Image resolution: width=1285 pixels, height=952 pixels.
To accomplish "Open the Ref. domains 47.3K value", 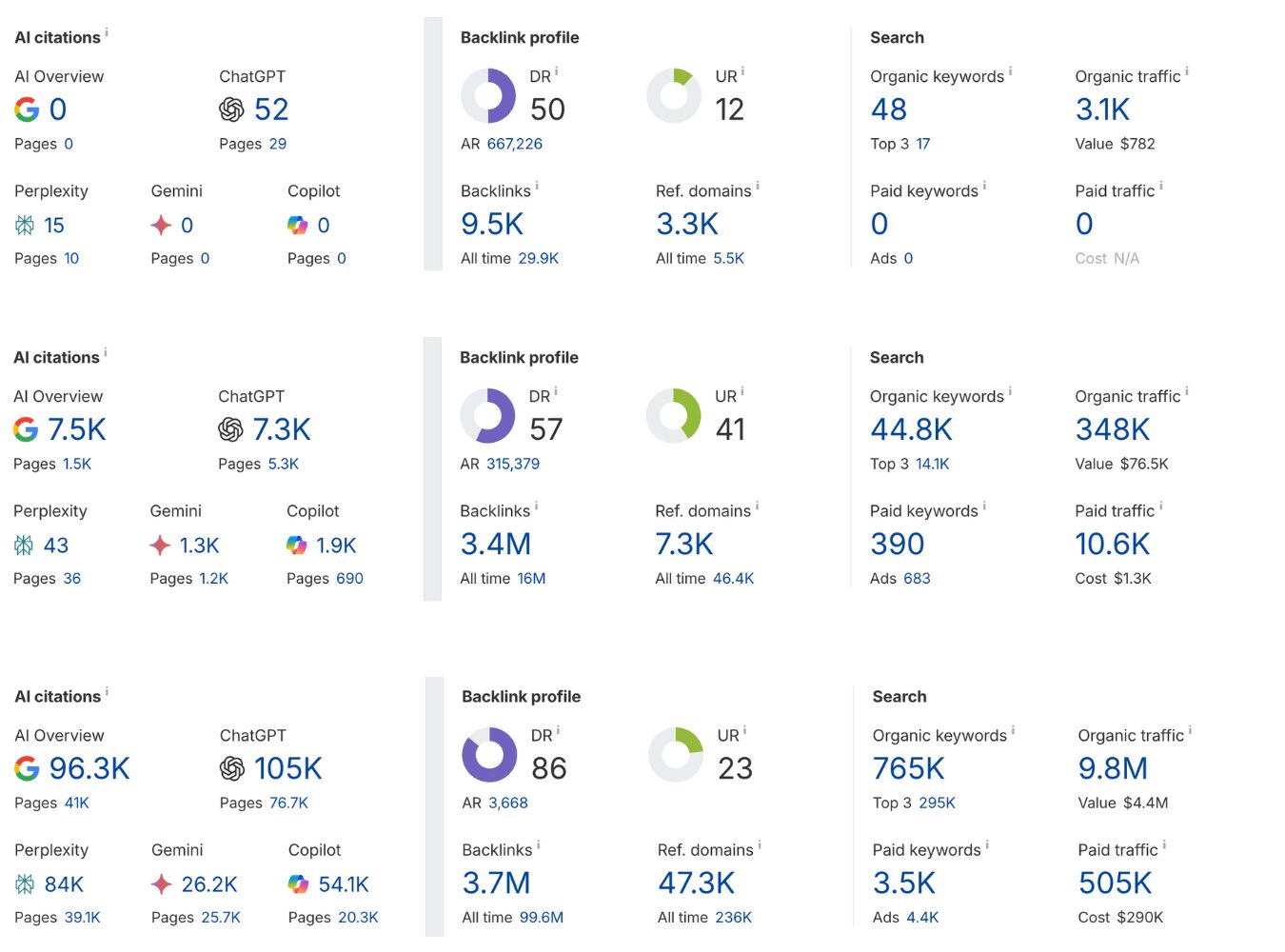I will [697, 883].
